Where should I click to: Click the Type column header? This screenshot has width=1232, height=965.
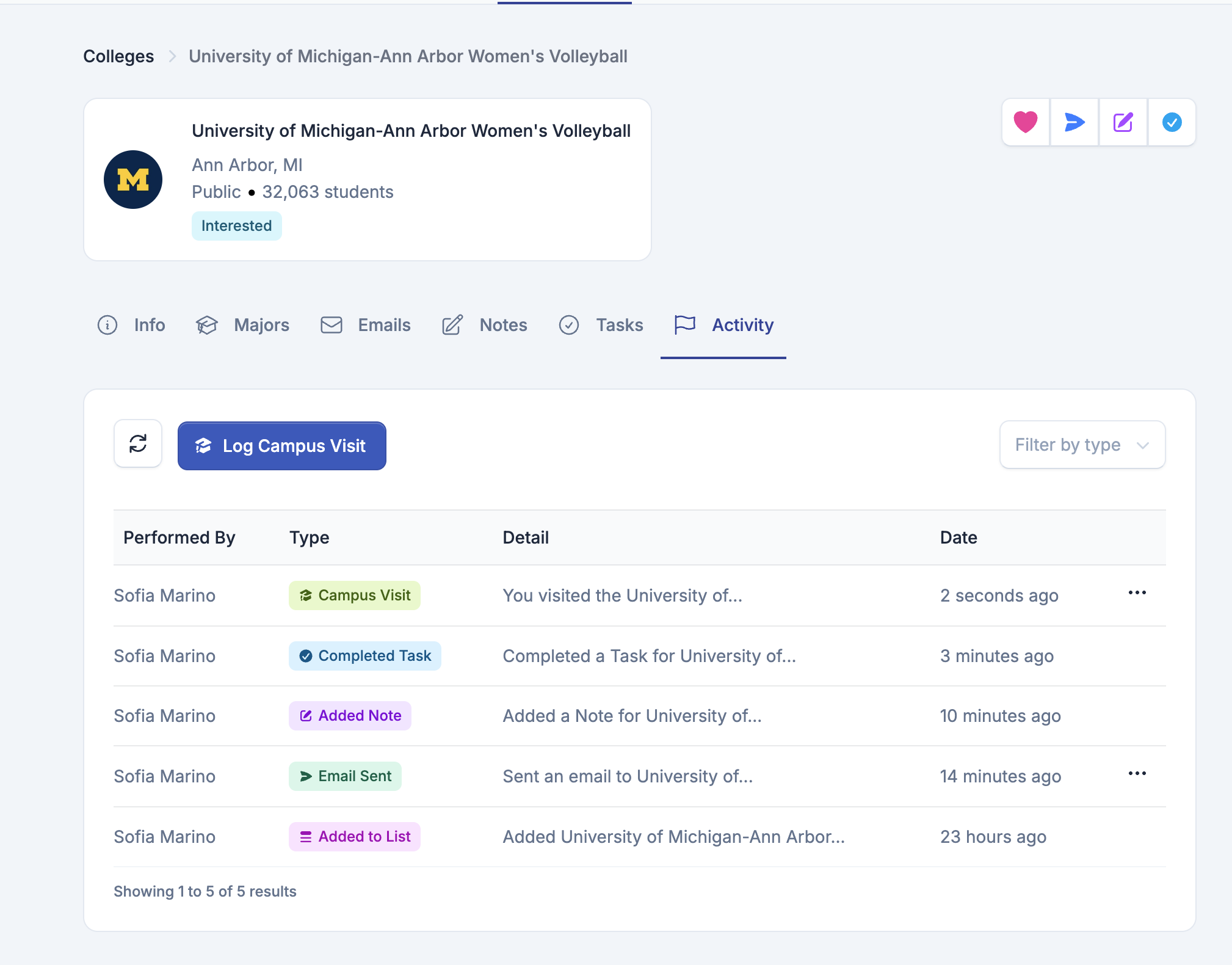point(310,537)
